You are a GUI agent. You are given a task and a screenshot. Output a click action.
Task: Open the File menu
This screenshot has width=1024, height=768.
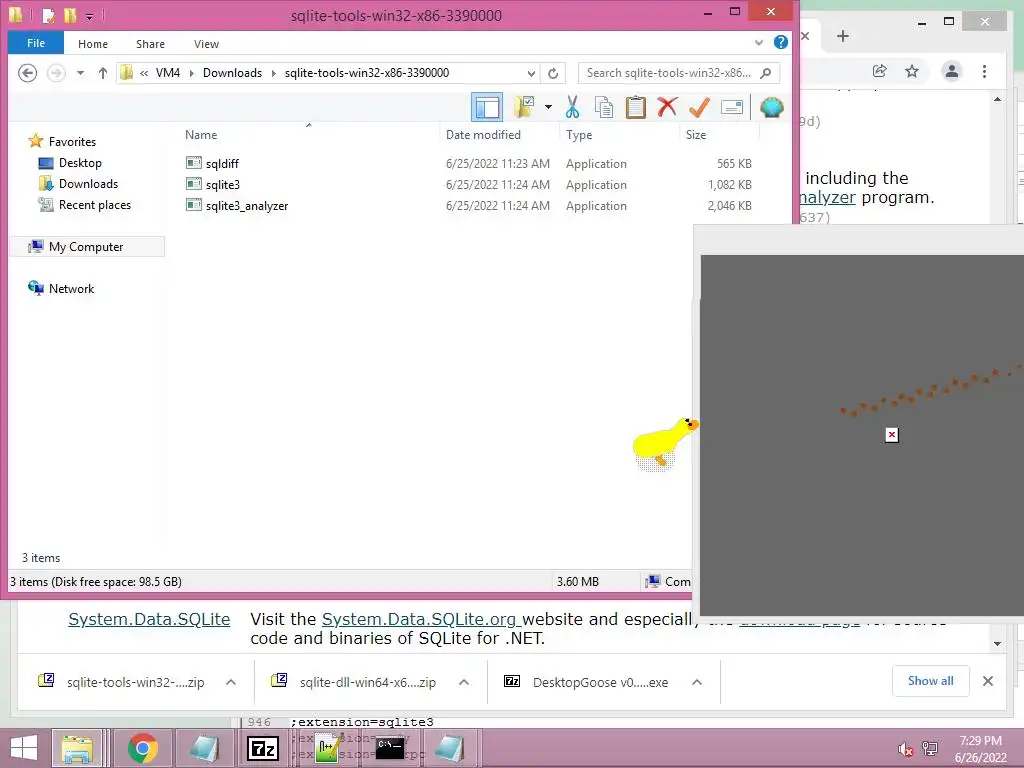36,43
